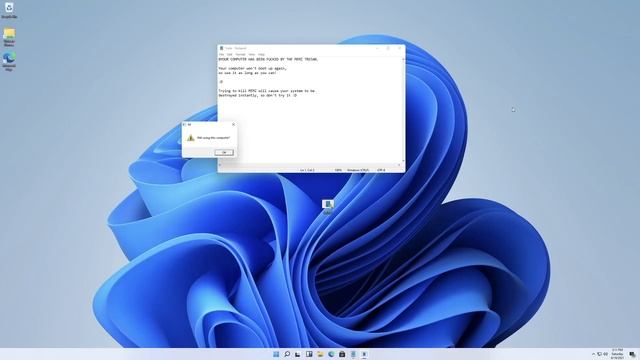640x360 pixels.
Task: Select the last running app taskbar icon
Action: pos(364,354)
